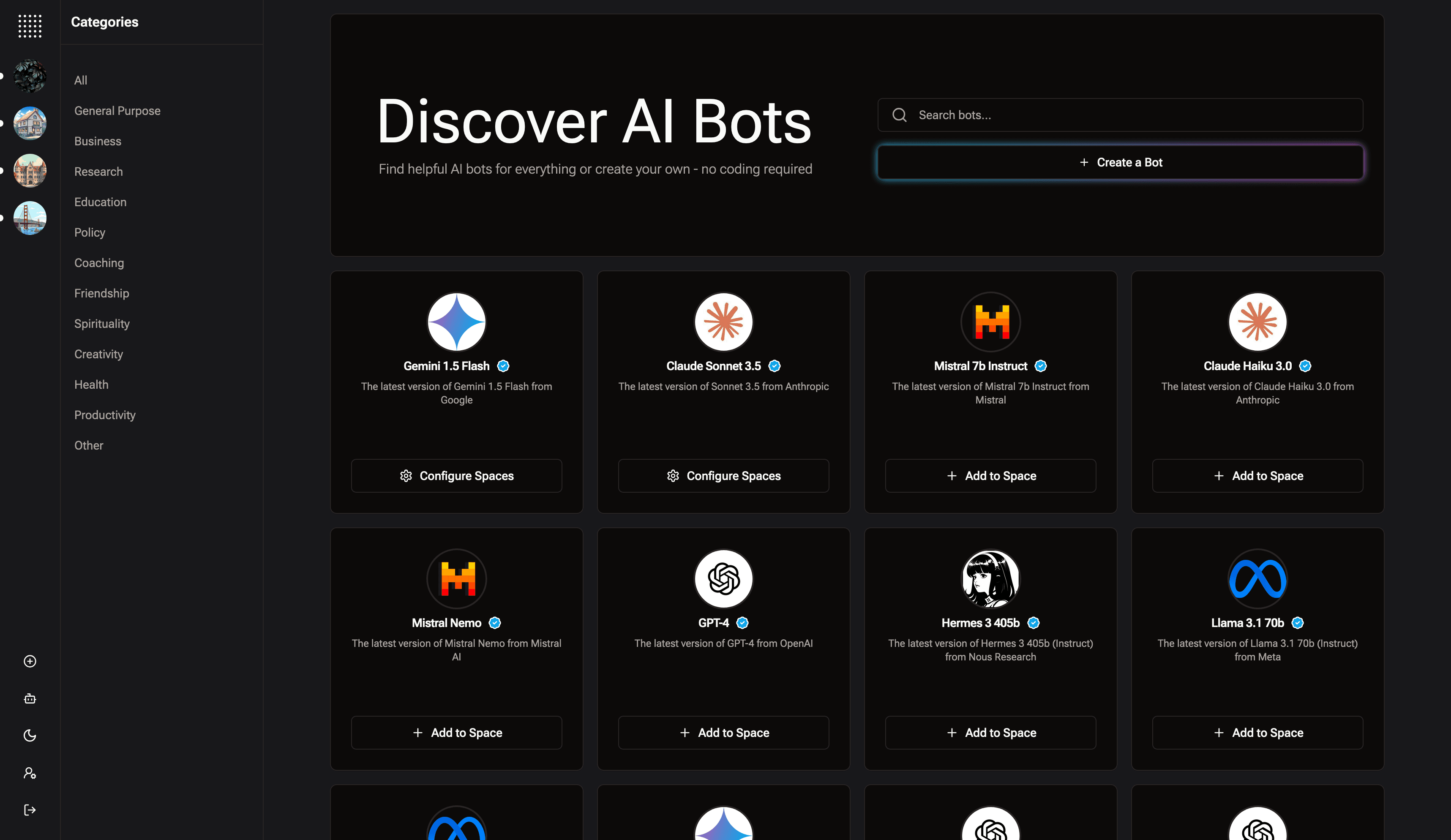
Task: Click verified badge next to Gemini 1.5 Flash
Action: (x=503, y=366)
